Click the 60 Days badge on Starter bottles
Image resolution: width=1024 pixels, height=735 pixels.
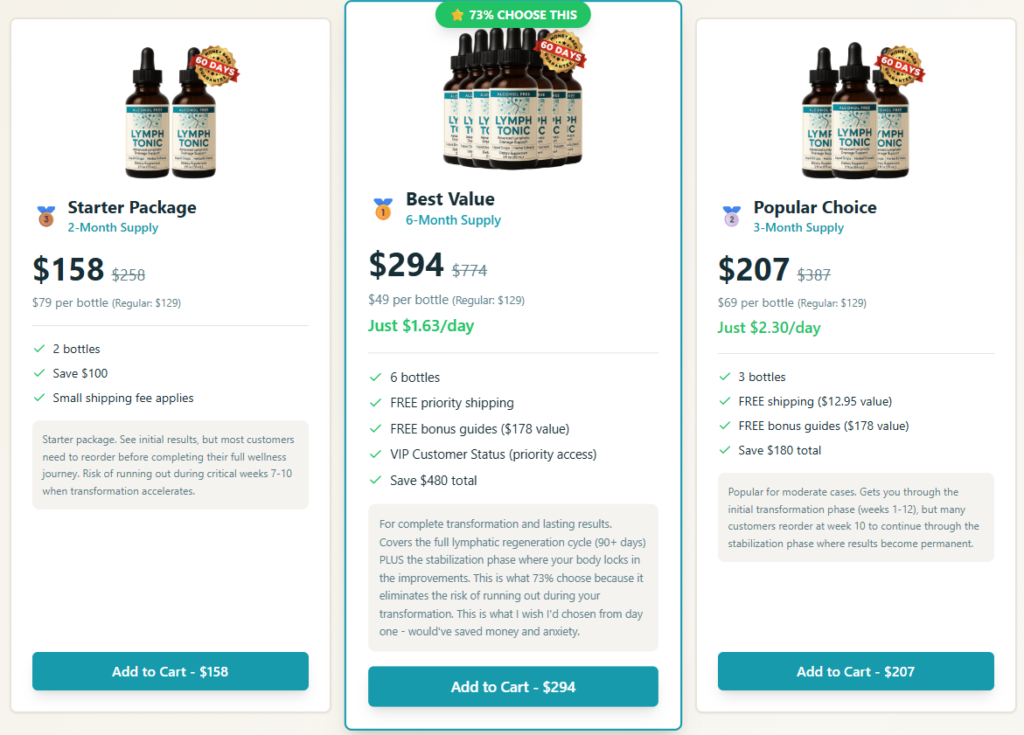(x=216, y=66)
